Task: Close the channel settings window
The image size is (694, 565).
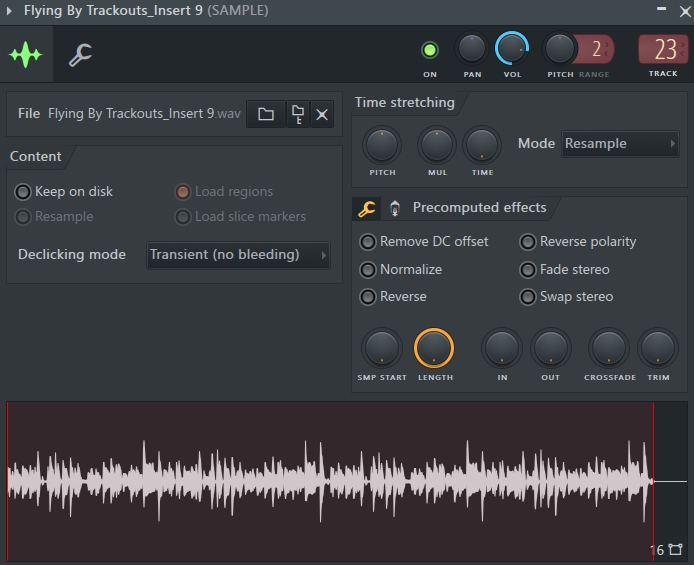Action: [685, 12]
